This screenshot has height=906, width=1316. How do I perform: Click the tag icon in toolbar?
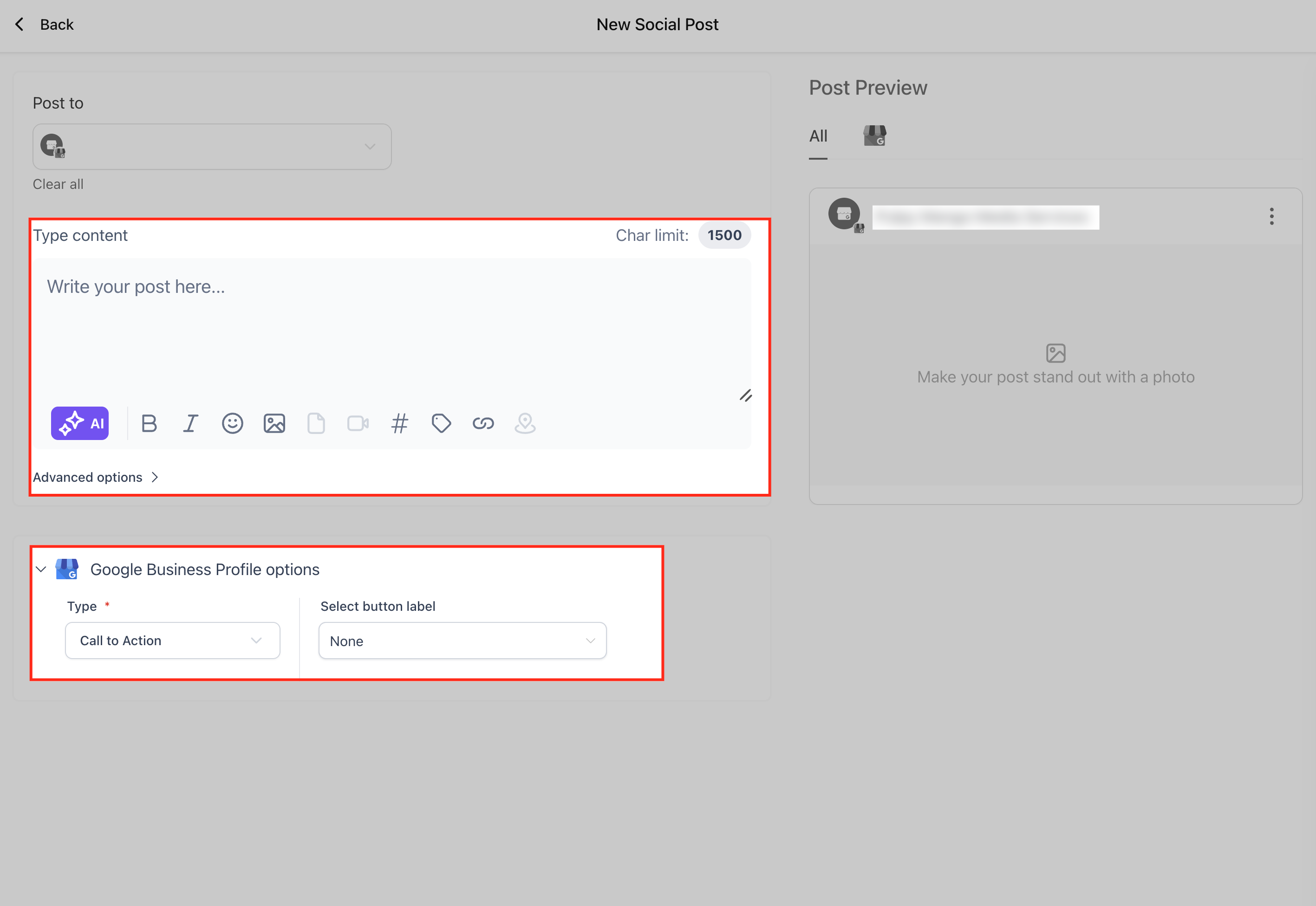pos(441,423)
